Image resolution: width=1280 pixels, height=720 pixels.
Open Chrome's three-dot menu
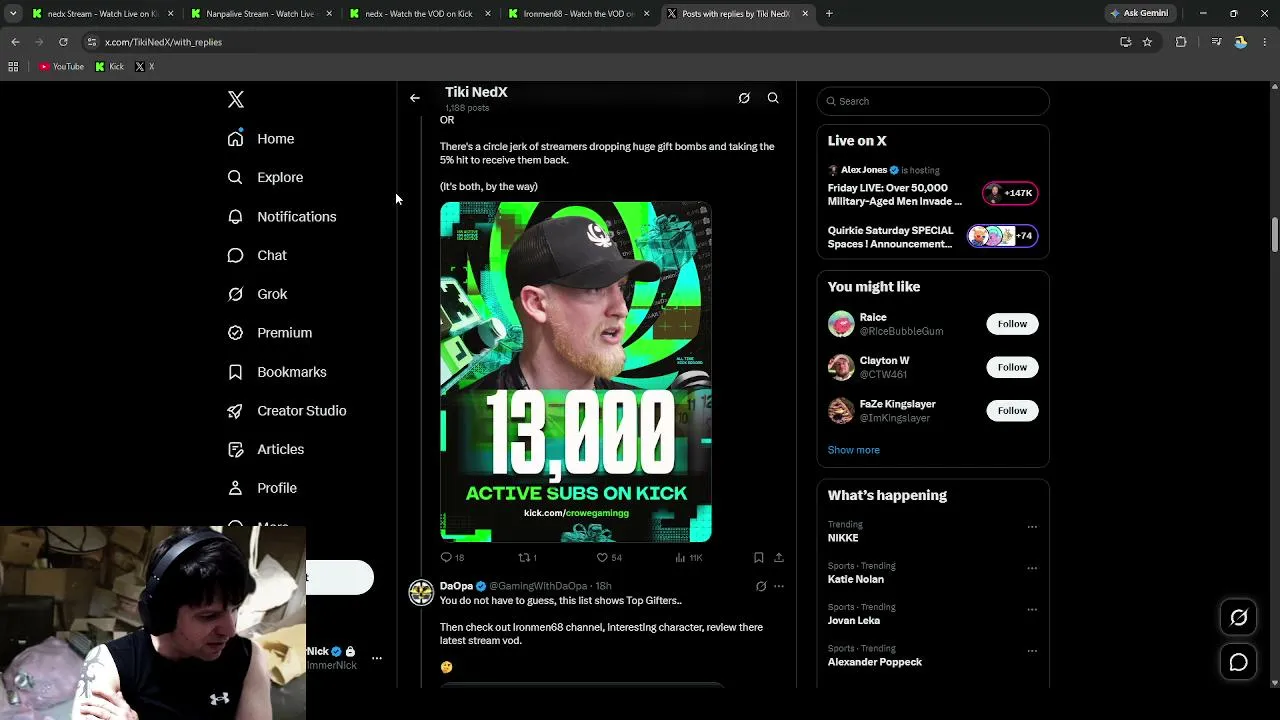(x=1265, y=42)
